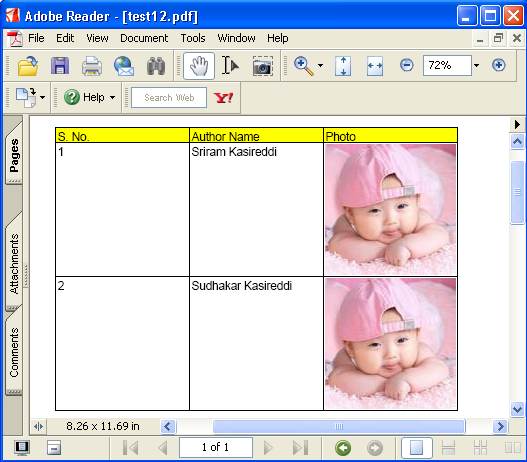527x462 pixels.
Task: Open the Window menu
Action: tap(236, 38)
